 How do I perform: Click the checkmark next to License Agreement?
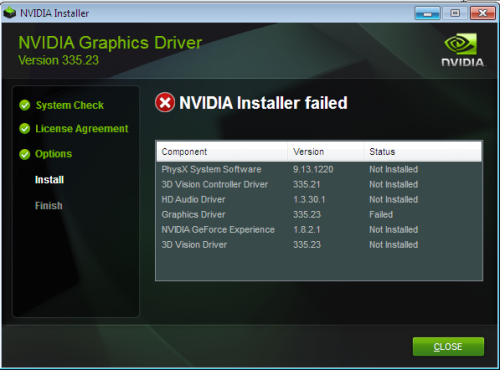tap(25, 129)
